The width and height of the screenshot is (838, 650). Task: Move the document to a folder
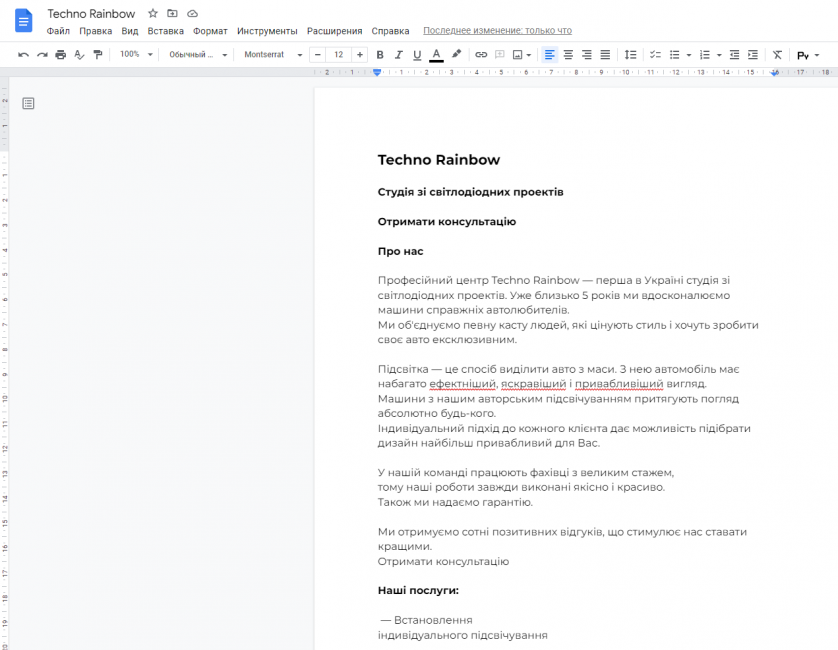click(x=172, y=13)
